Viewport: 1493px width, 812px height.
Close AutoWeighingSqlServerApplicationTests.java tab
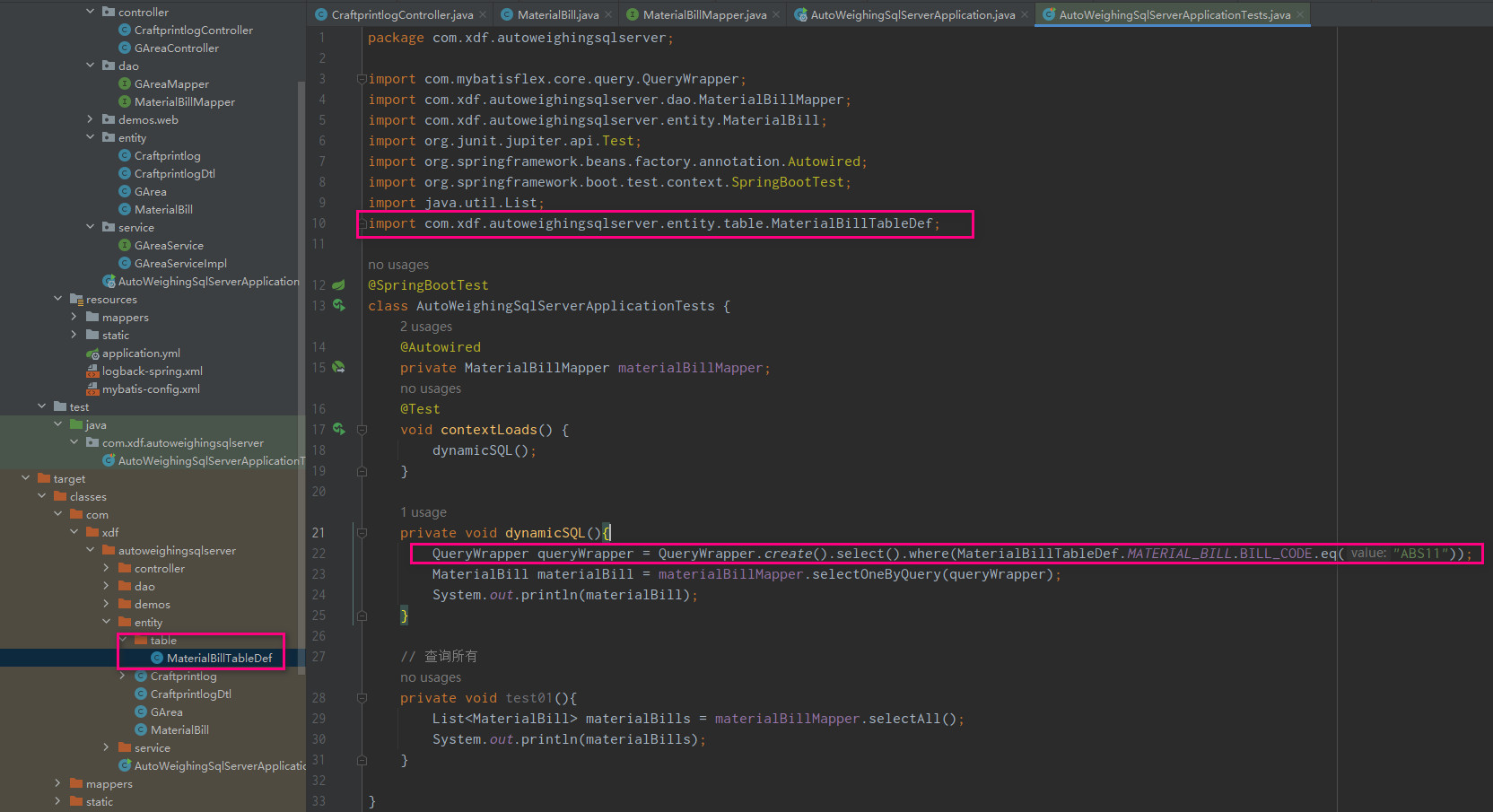[x=1299, y=15]
